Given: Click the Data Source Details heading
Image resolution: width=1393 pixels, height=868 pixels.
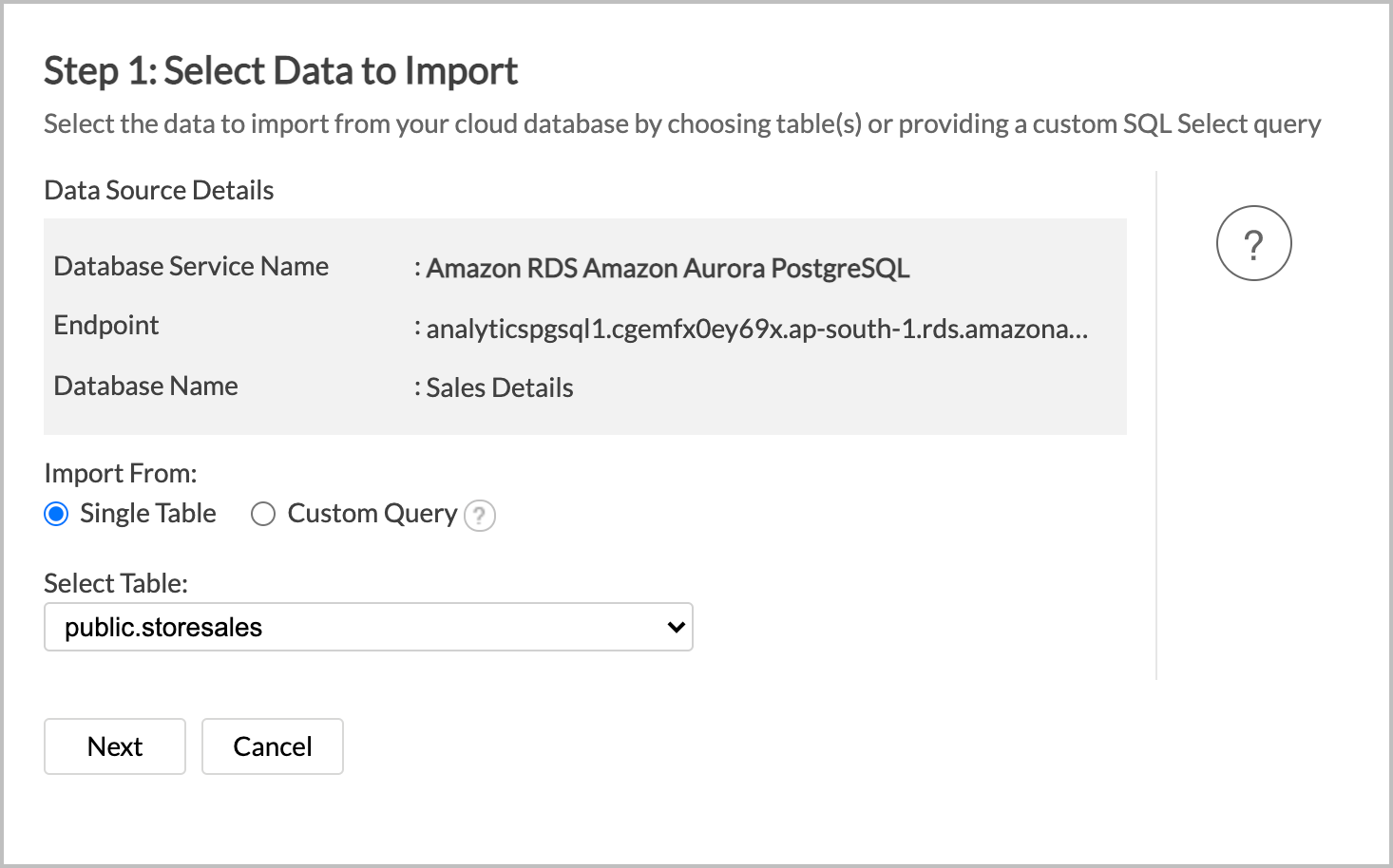Looking at the screenshot, I should pyautogui.click(x=158, y=190).
